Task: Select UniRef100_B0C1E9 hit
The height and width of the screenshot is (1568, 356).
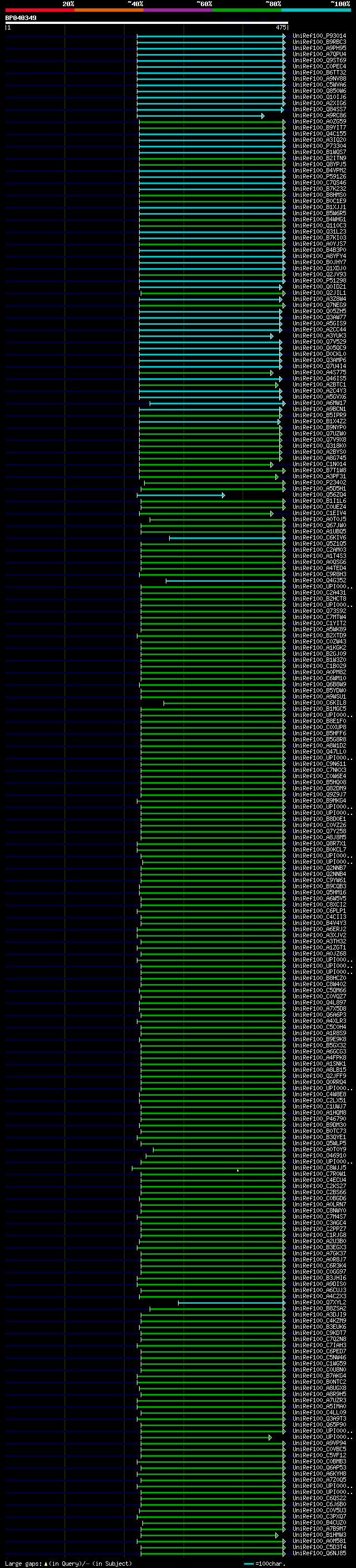Action: click(319, 201)
